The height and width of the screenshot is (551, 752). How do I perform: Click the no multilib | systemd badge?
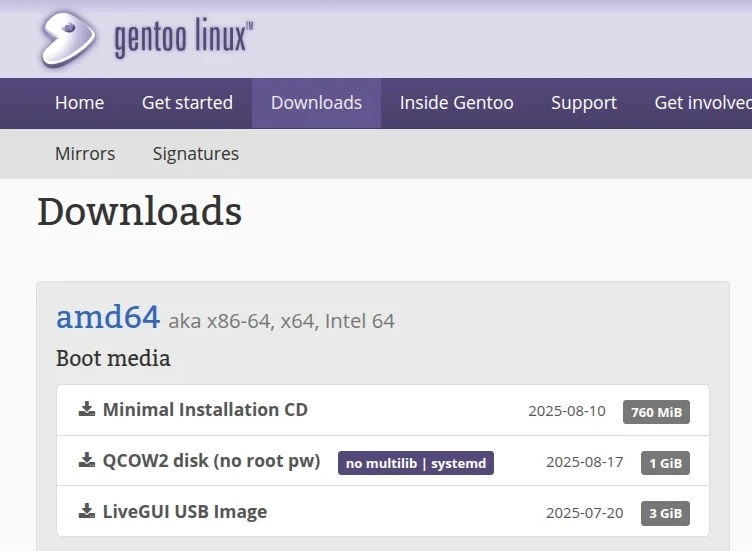(416, 463)
